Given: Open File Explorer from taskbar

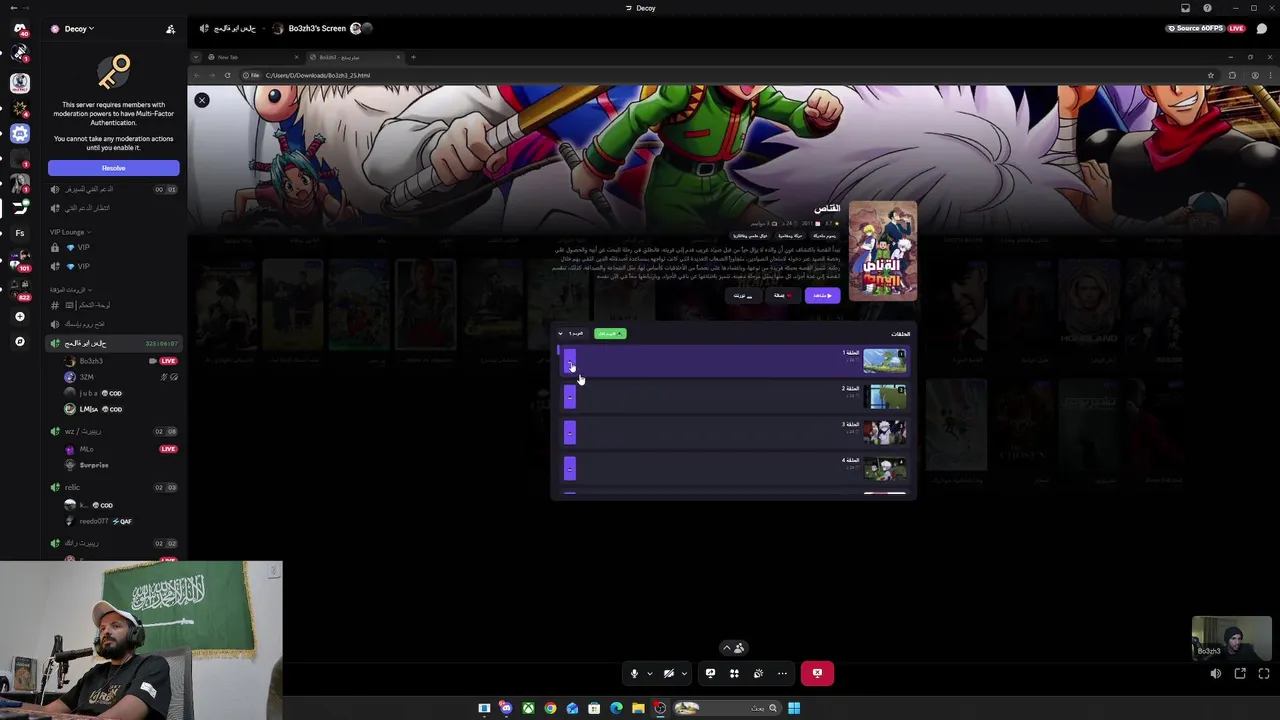Looking at the screenshot, I should [x=638, y=708].
